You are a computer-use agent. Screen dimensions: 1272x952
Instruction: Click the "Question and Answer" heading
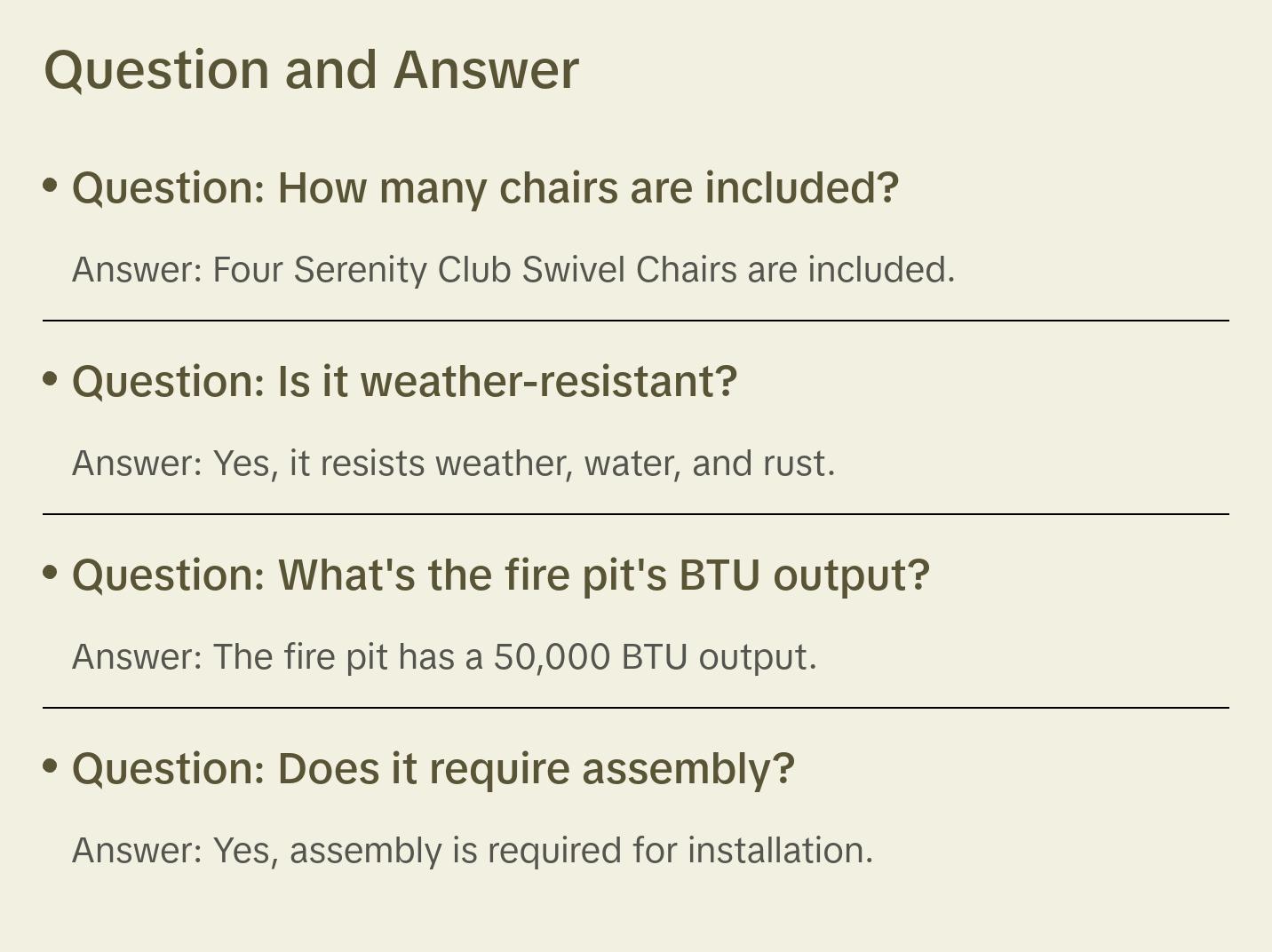(311, 70)
